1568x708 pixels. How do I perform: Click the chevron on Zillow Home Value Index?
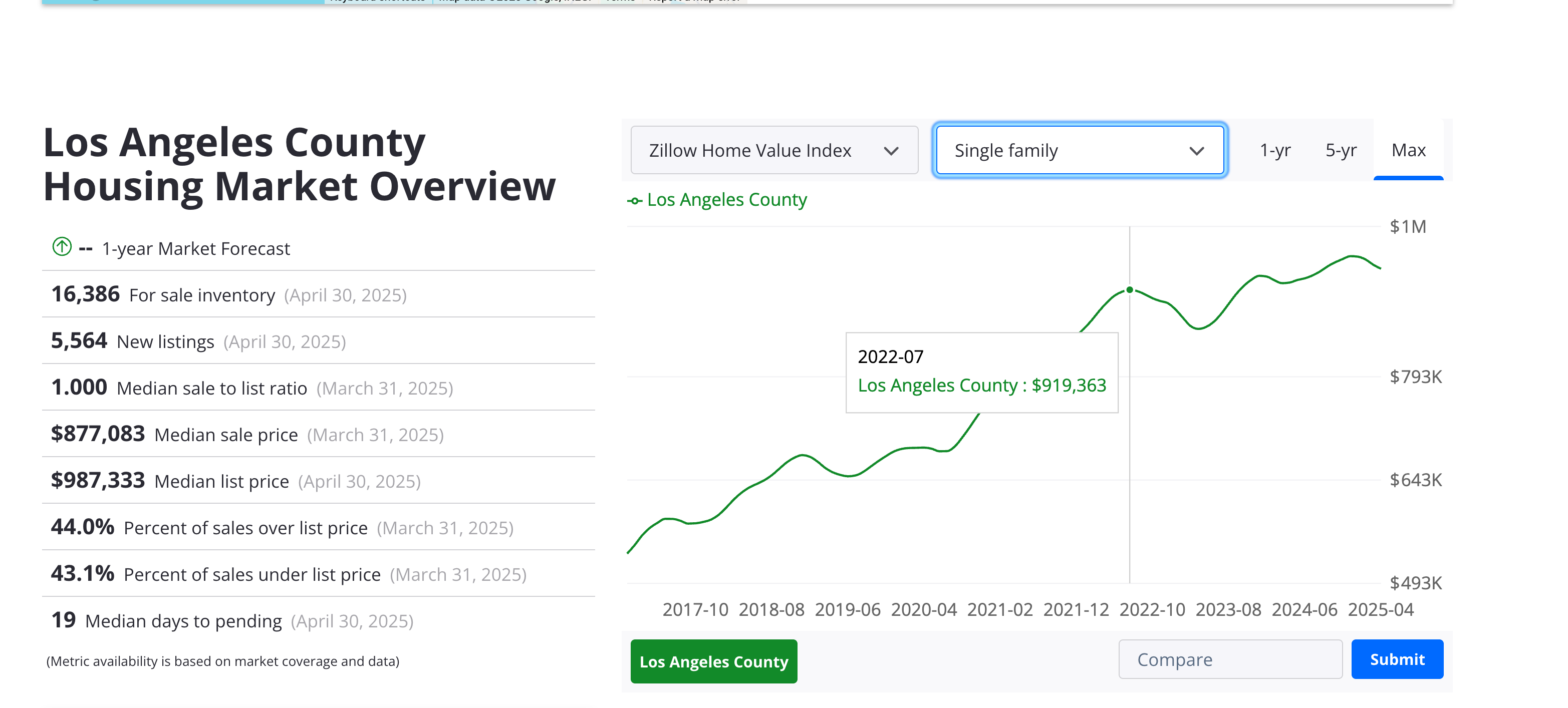tap(891, 151)
